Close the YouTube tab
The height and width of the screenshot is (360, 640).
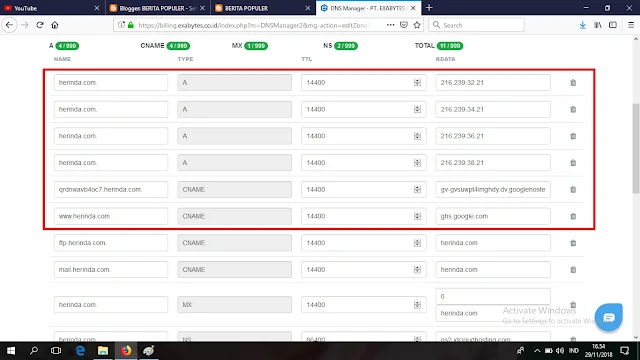[97, 8]
